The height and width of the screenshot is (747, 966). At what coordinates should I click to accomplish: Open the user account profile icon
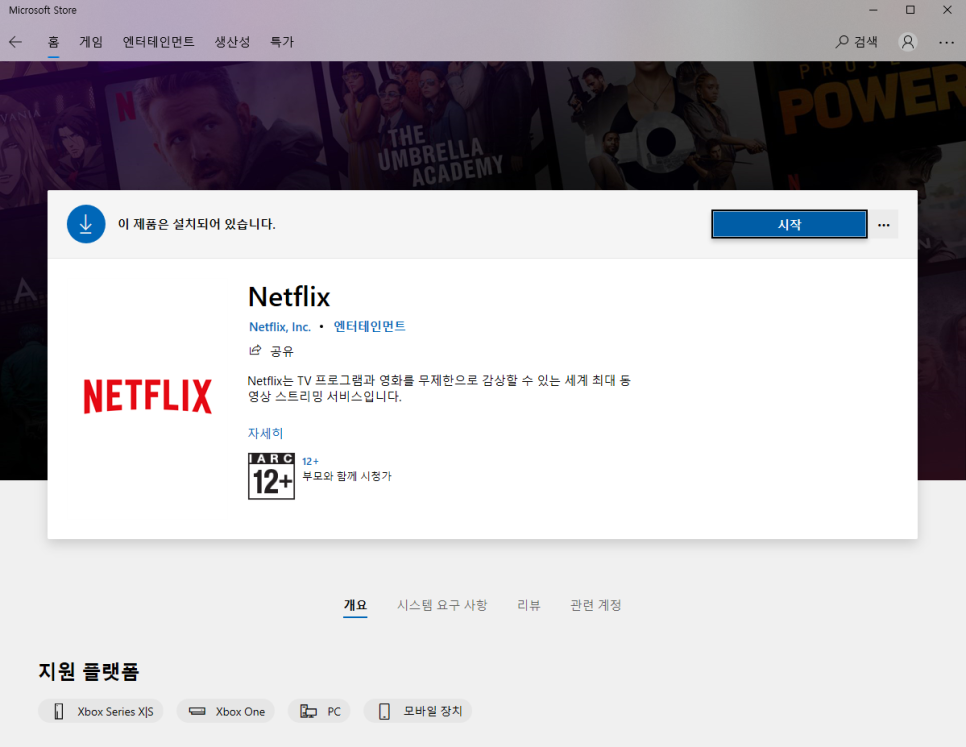pos(907,42)
